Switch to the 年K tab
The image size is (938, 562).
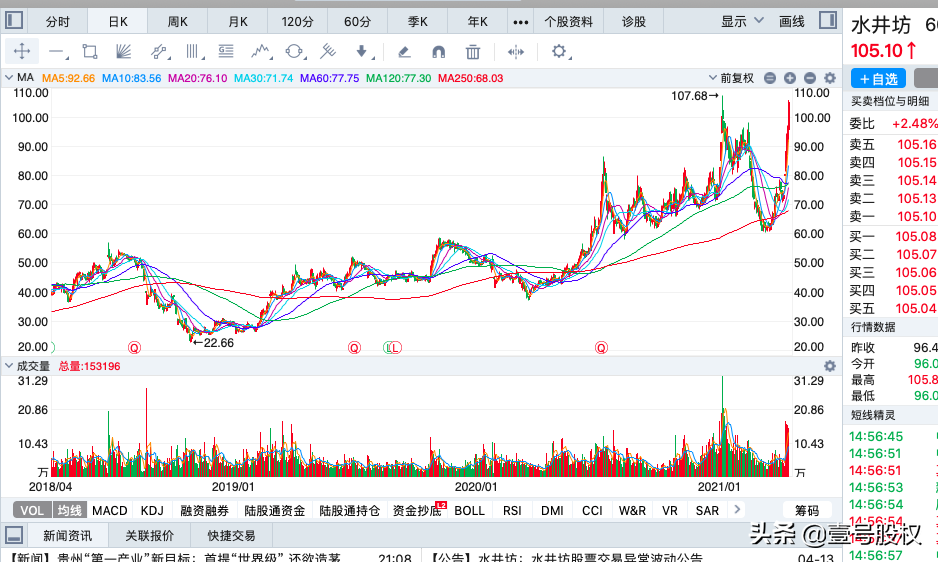(x=477, y=22)
